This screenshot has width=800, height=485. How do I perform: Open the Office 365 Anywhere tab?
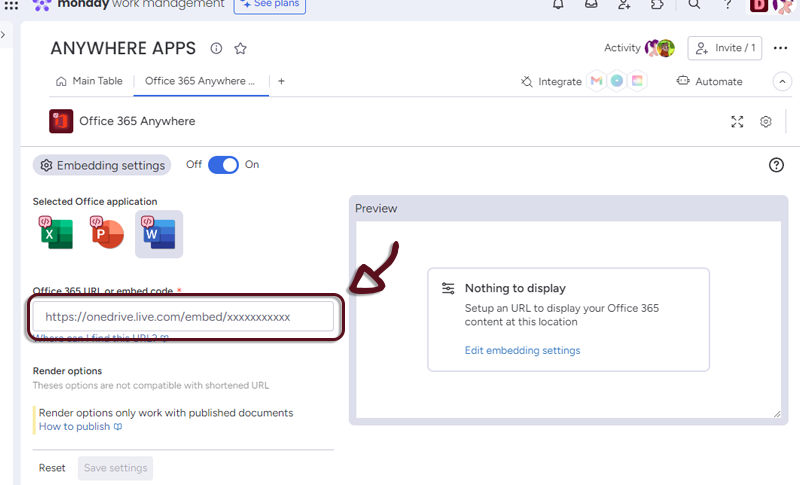[x=200, y=81]
